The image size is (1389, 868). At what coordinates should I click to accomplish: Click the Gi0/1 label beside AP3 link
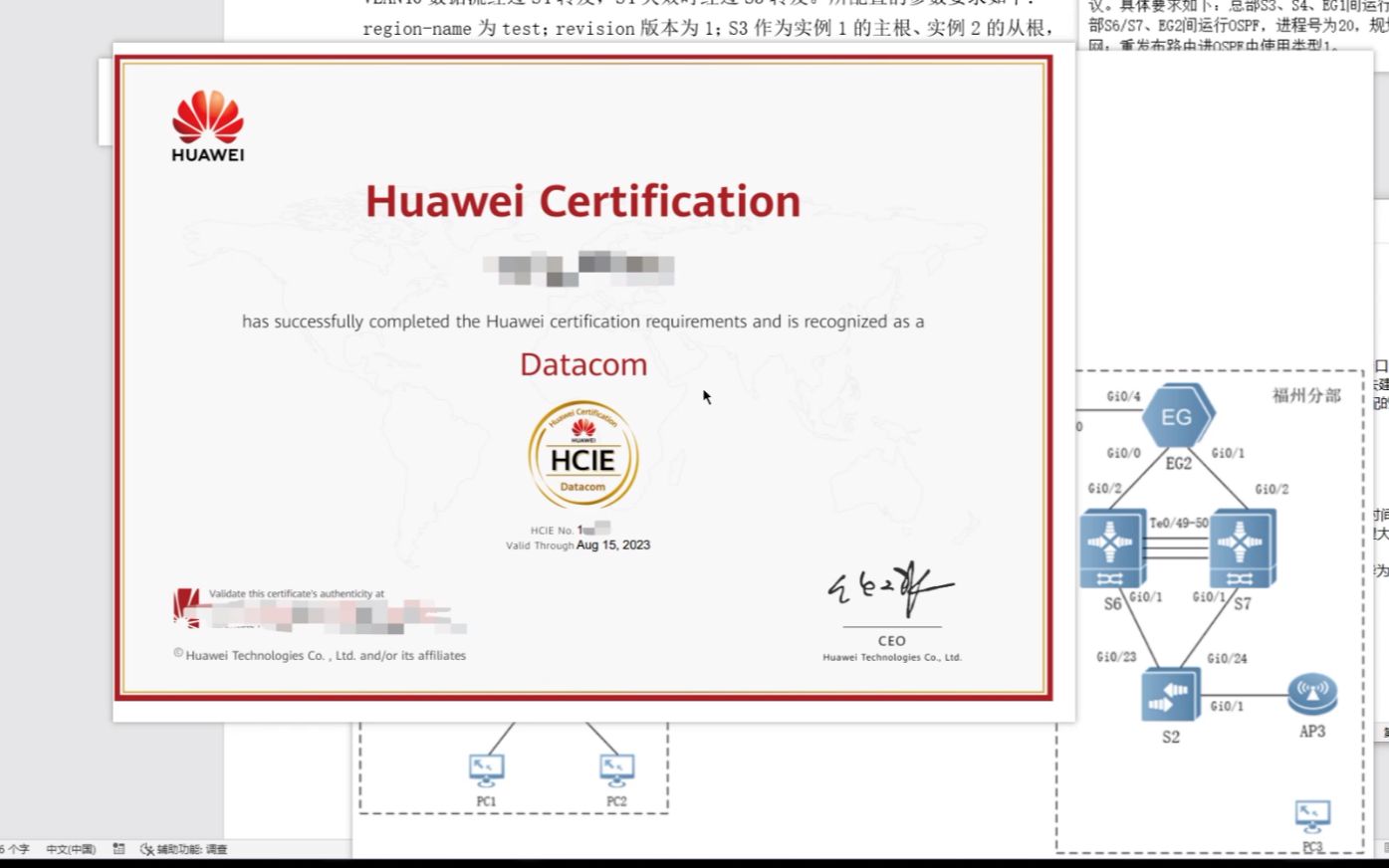tap(1227, 706)
